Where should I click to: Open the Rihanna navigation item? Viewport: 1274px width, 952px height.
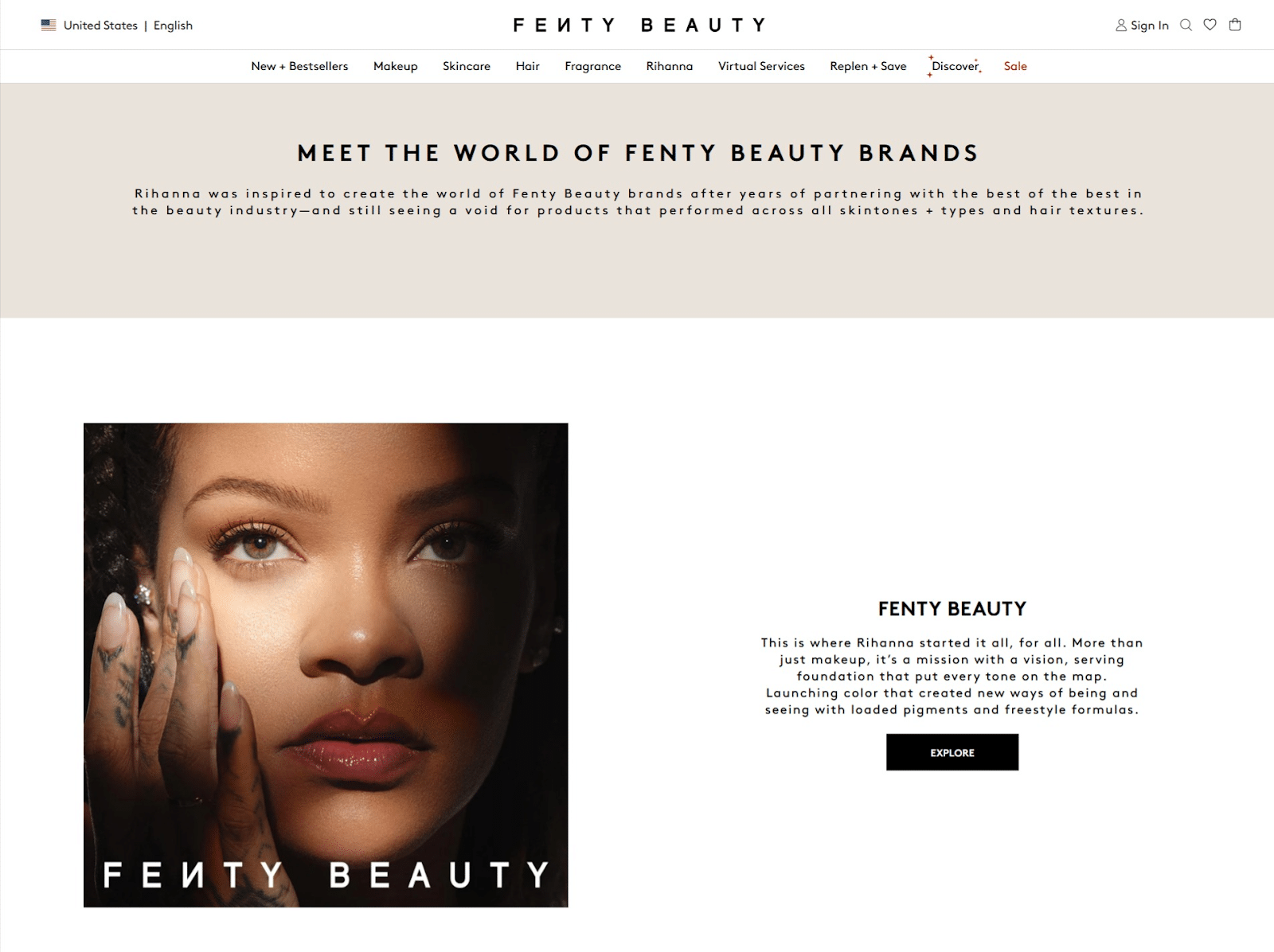coord(670,66)
